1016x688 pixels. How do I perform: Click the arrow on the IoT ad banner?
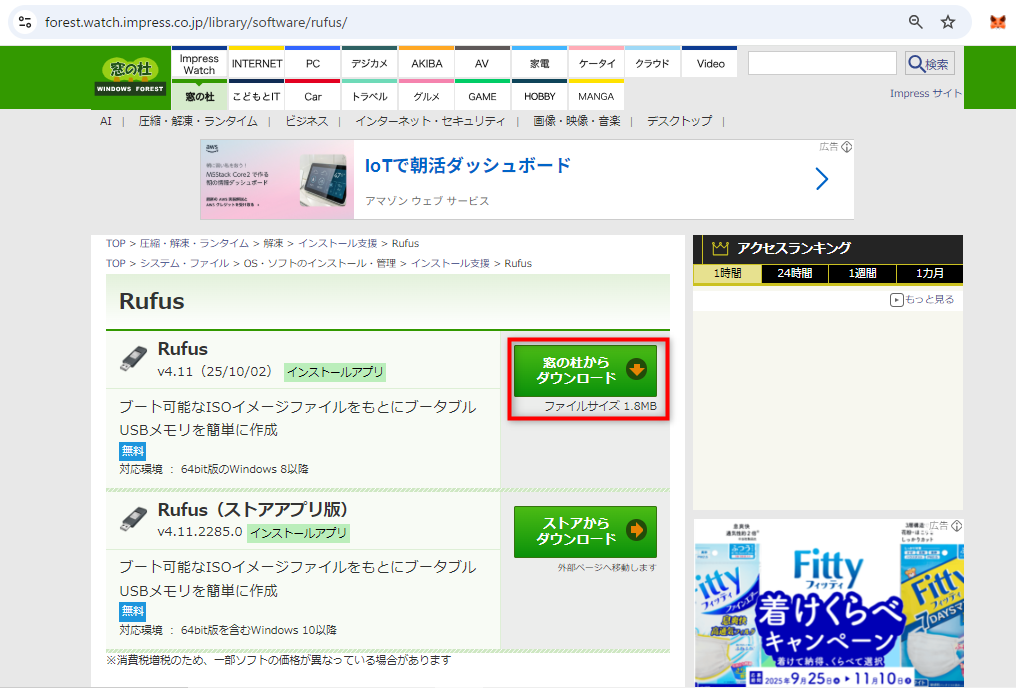click(x=821, y=179)
